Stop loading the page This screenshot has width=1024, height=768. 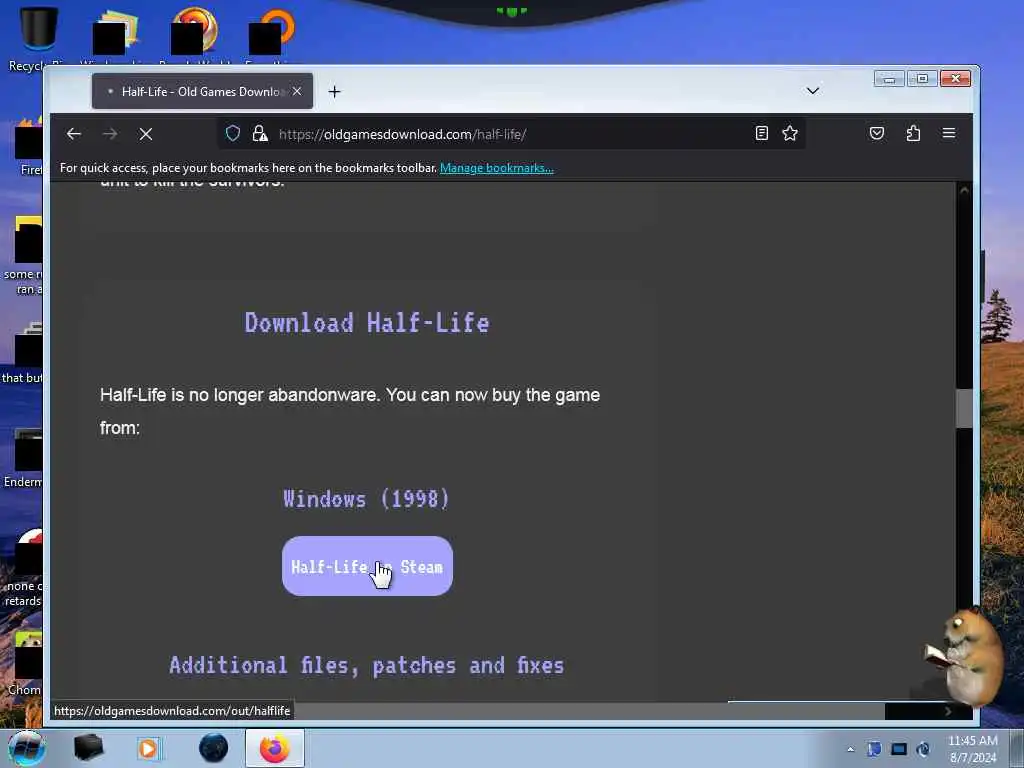pos(146,134)
